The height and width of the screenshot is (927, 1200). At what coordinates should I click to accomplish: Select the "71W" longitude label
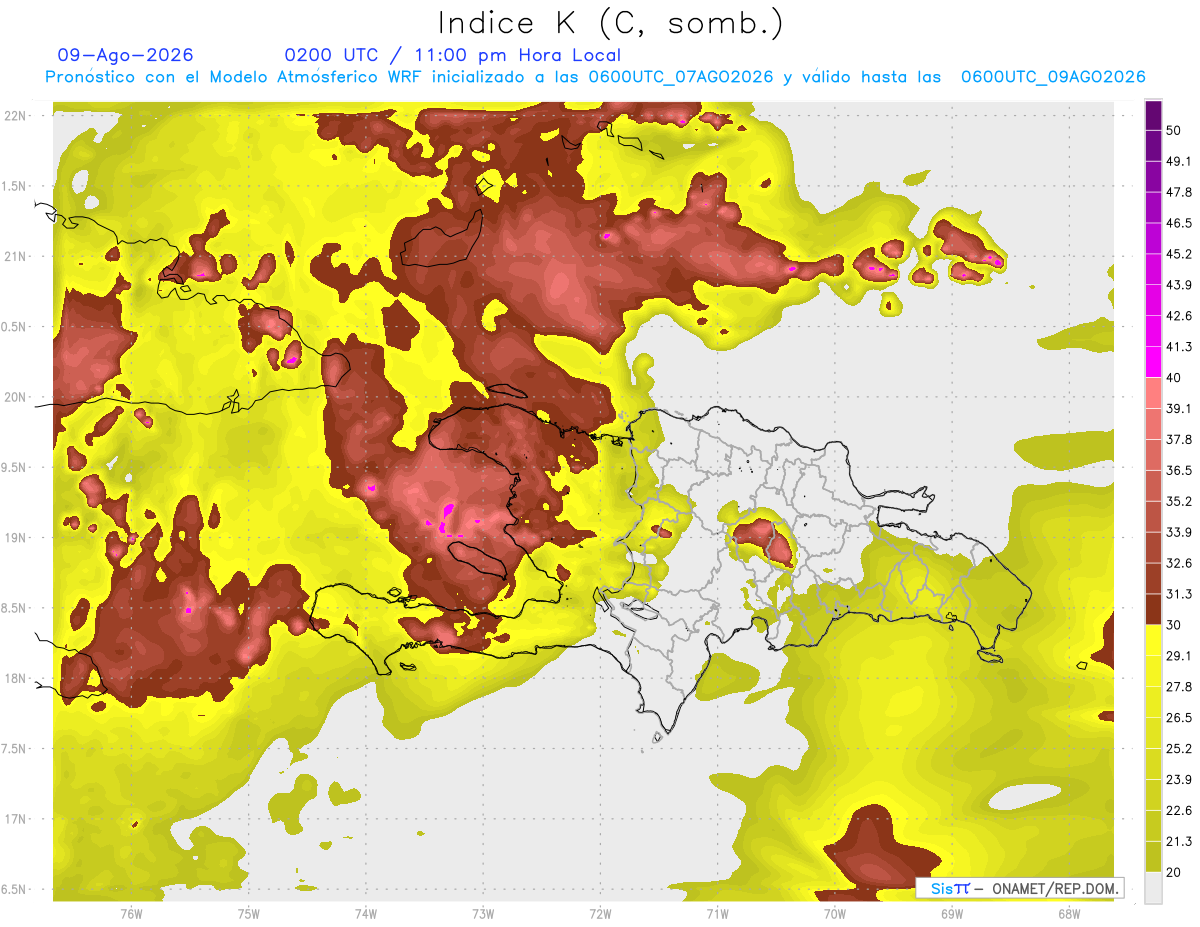[x=717, y=914]
